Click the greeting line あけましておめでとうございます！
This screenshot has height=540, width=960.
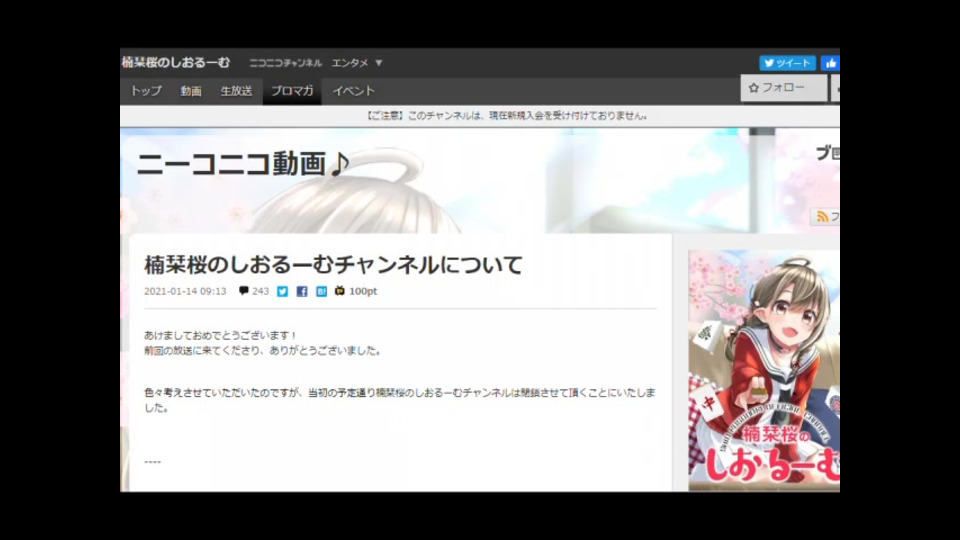pyautogui.click(x=221, y=336)
